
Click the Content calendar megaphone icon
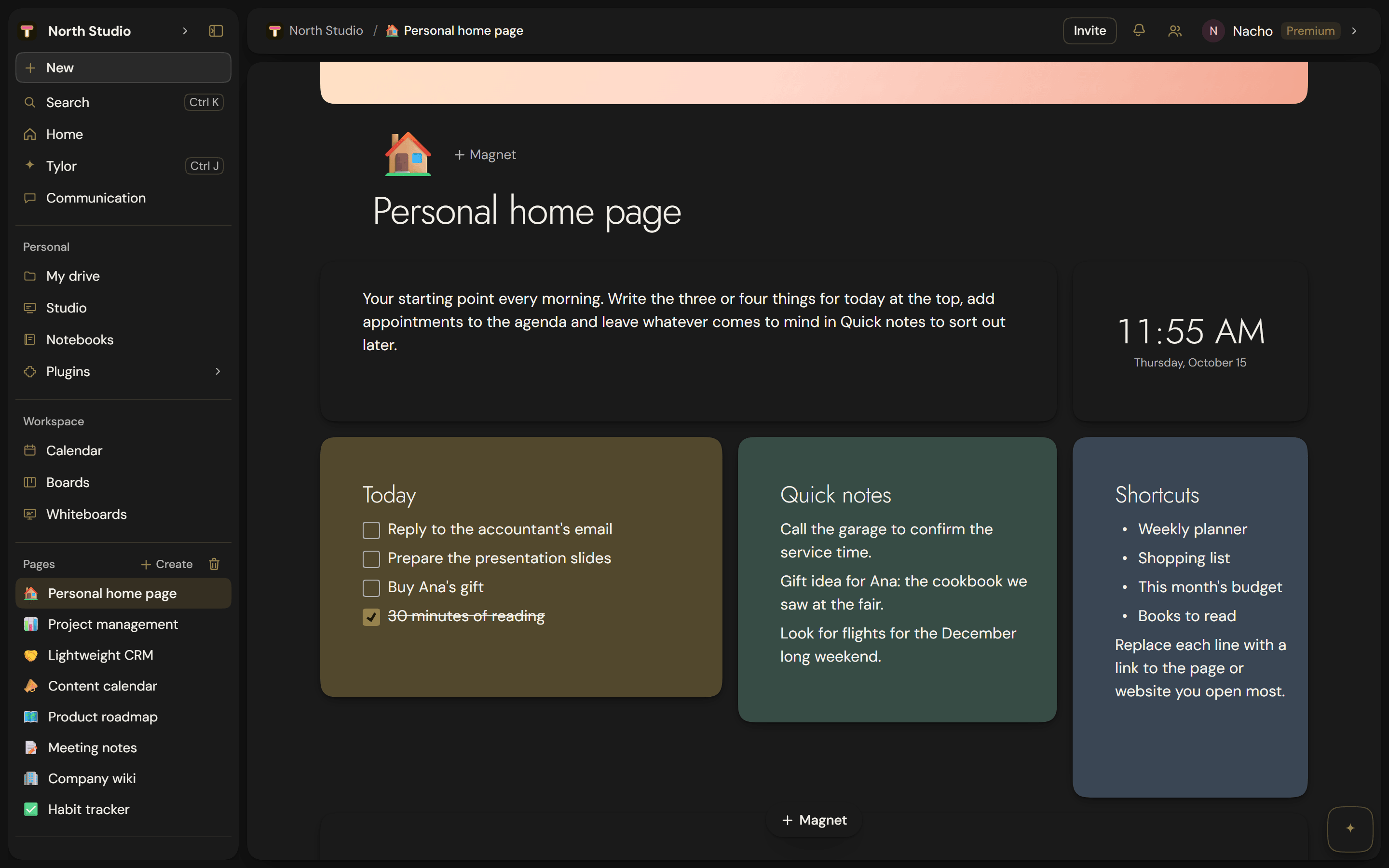31,686
